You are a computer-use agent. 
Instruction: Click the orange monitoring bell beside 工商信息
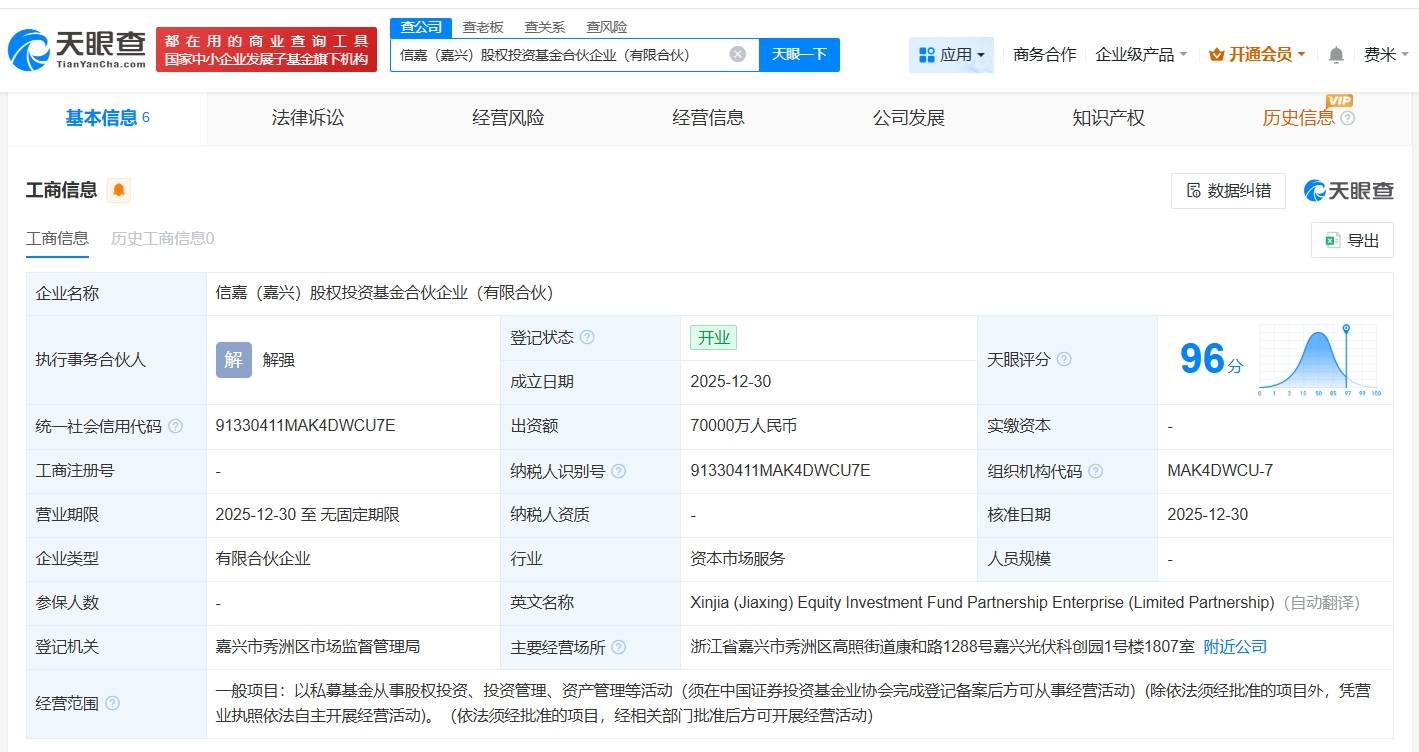119,190
